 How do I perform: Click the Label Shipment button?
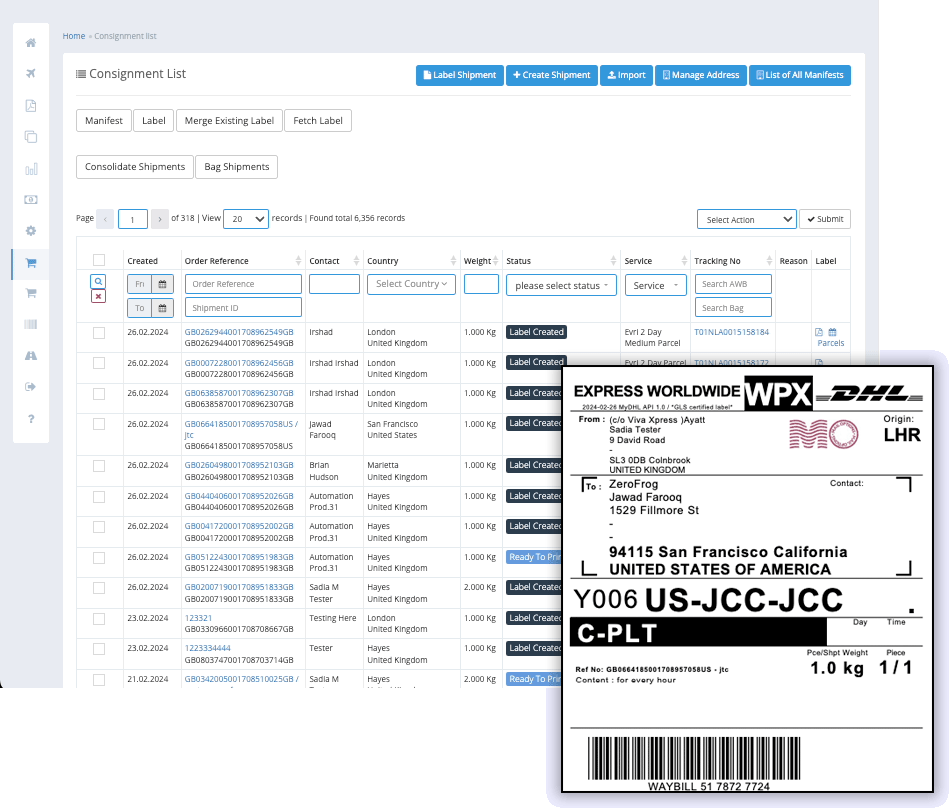click(460, 75)
